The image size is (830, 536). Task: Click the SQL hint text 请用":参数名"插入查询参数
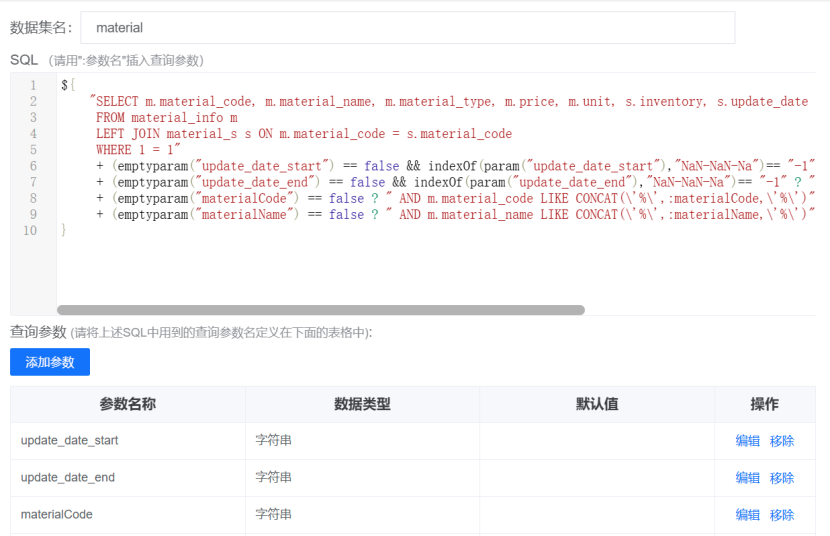[x=126, y=60]
